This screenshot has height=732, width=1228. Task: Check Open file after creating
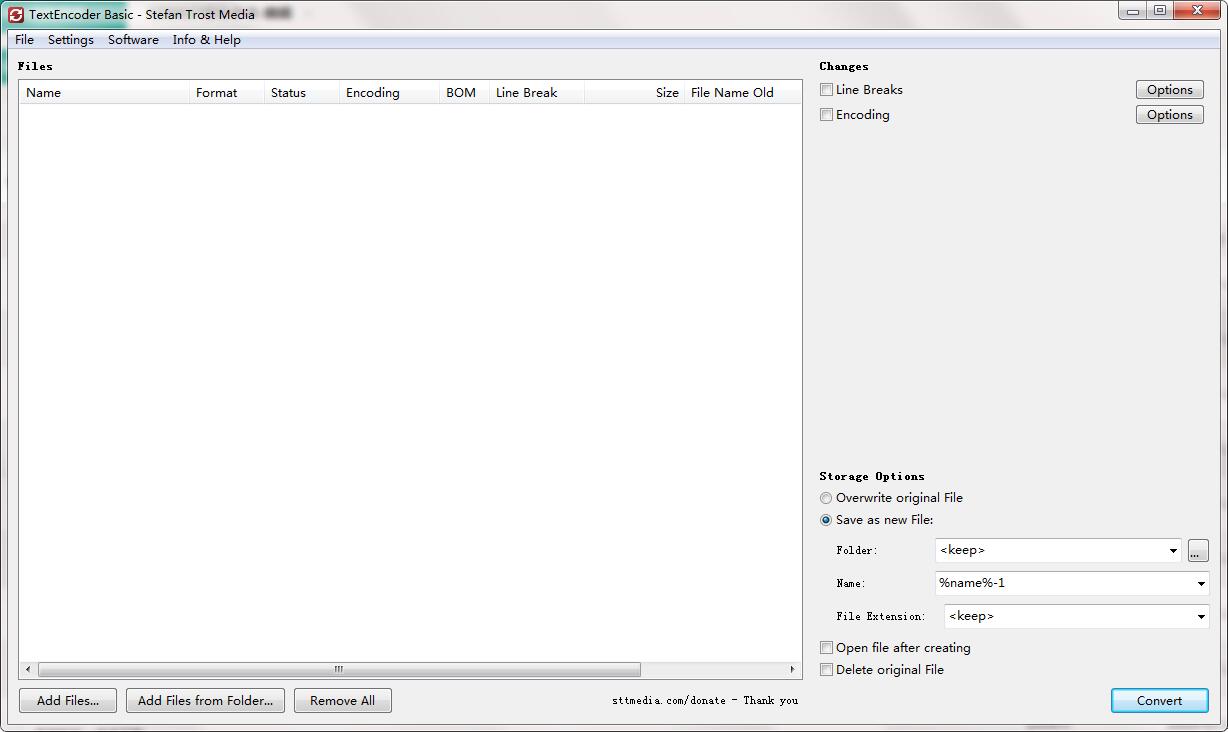[826, 647]
